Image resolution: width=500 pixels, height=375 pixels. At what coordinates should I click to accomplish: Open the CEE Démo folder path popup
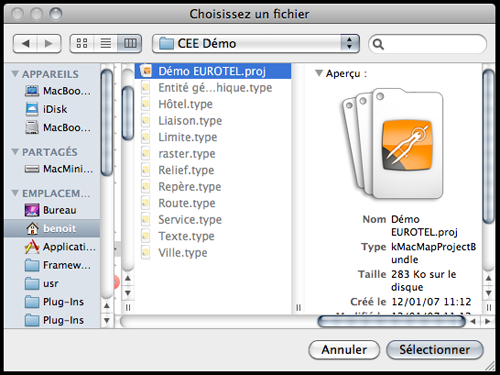[256, 44]
